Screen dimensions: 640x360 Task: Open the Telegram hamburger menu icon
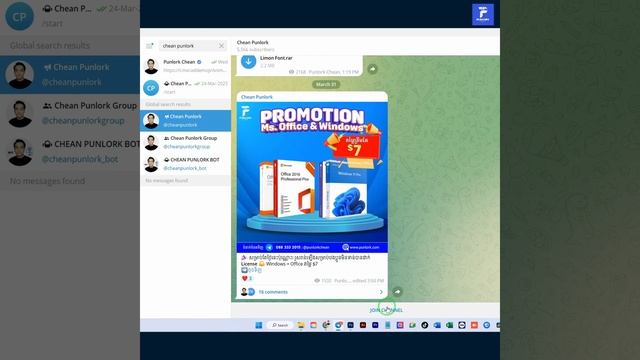149,46
